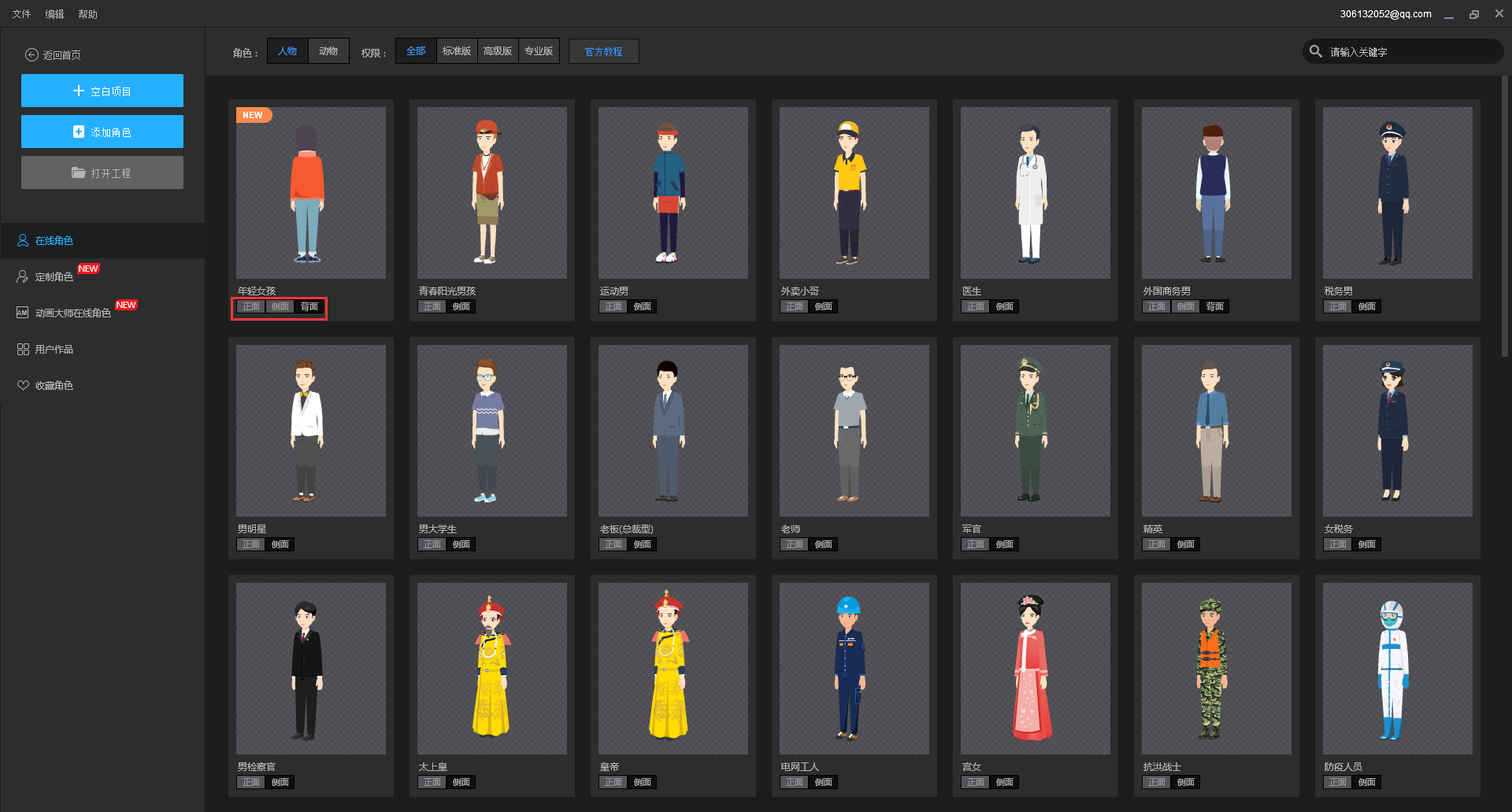Select the 电网工人 character thumbnail
This screenshot has height=812, width=1512.
pyautogui.click(x=854, y=669)
